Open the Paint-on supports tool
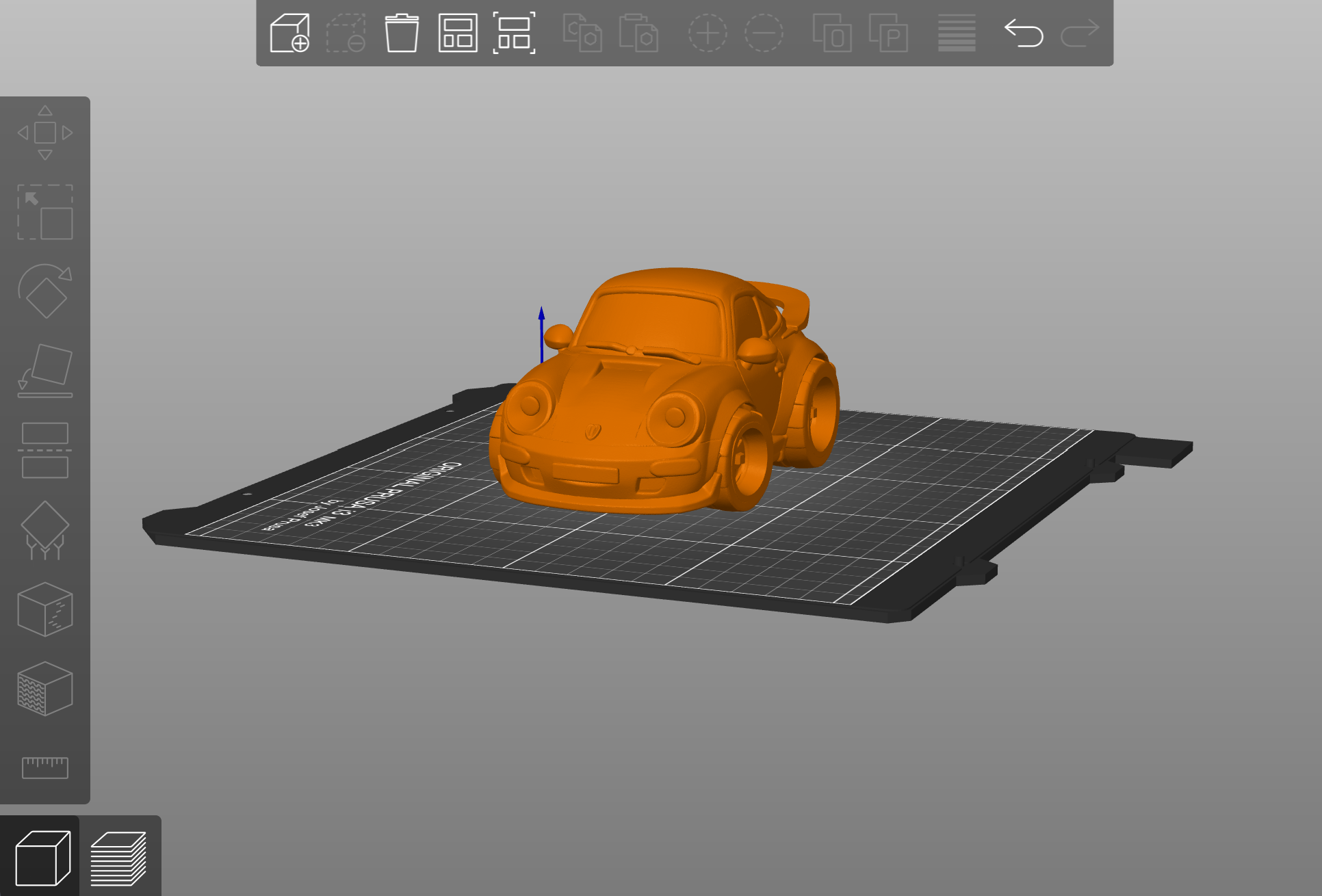Viewport: 1322px width, 896px height. click(x=45, y=530)
